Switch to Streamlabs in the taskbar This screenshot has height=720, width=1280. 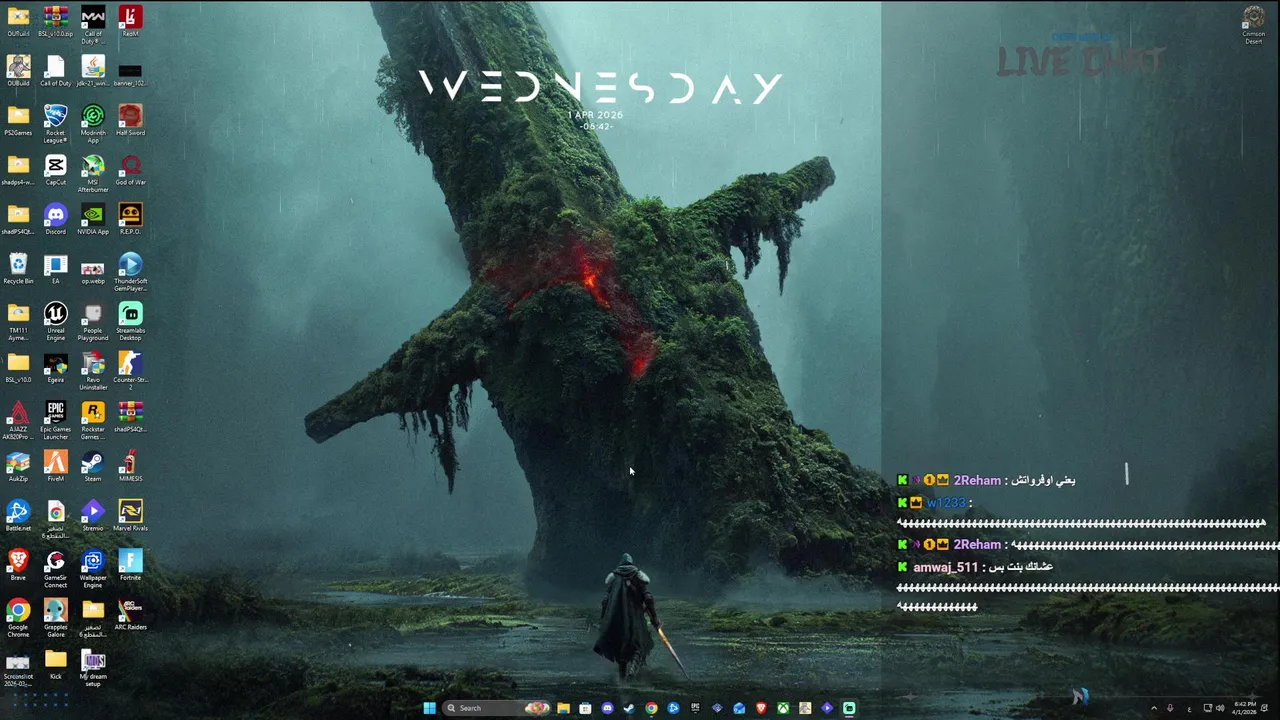click(x=849, y=708)
